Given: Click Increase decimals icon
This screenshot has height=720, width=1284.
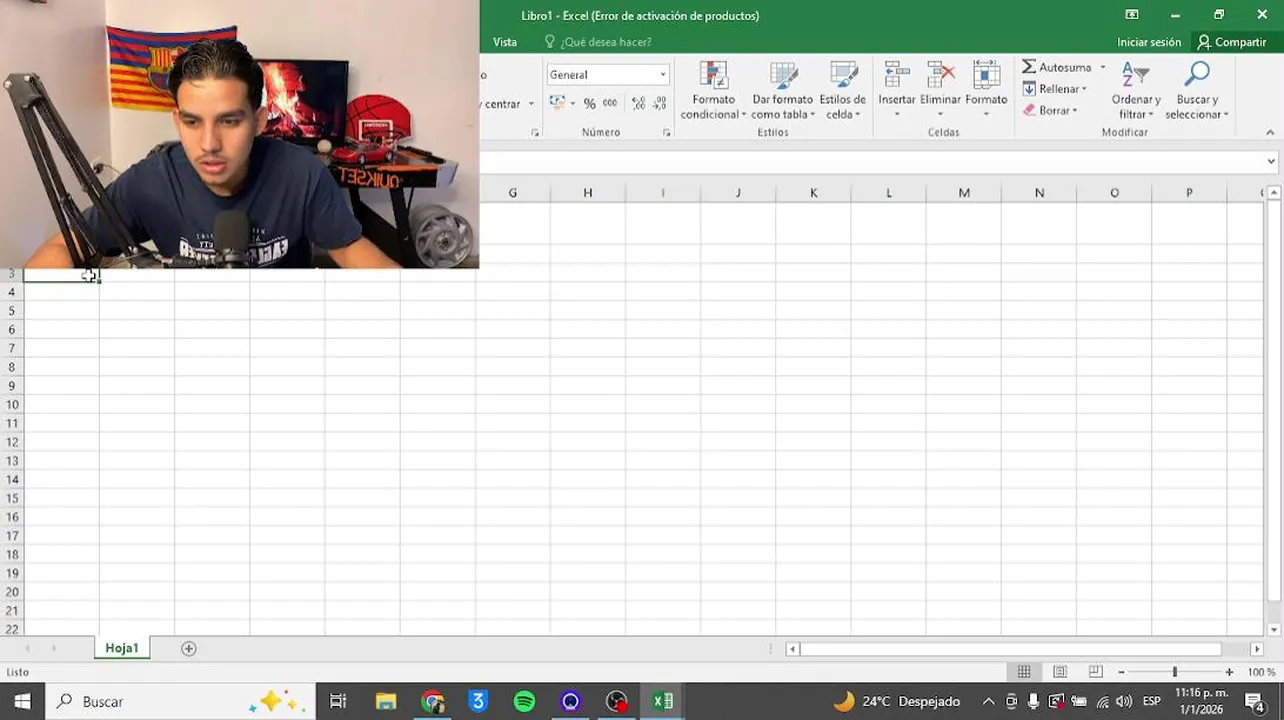Looking at the screenshot, I should (639, 103).
